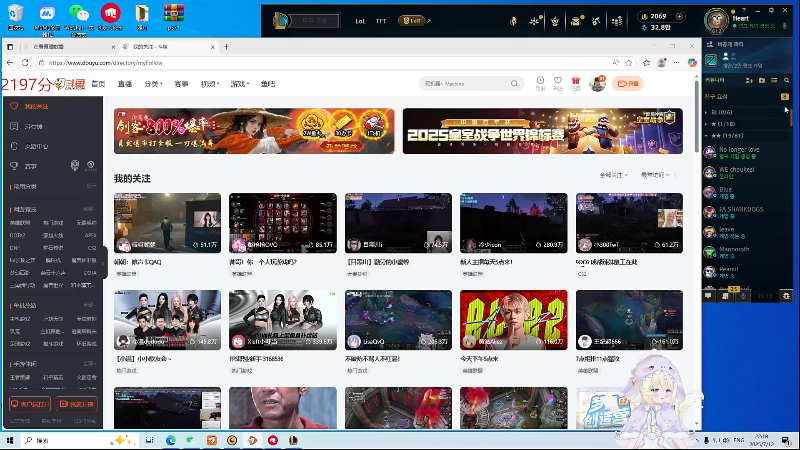Click the Douyu logo in the header
The image size is (800, 450).
coord(70,84)
